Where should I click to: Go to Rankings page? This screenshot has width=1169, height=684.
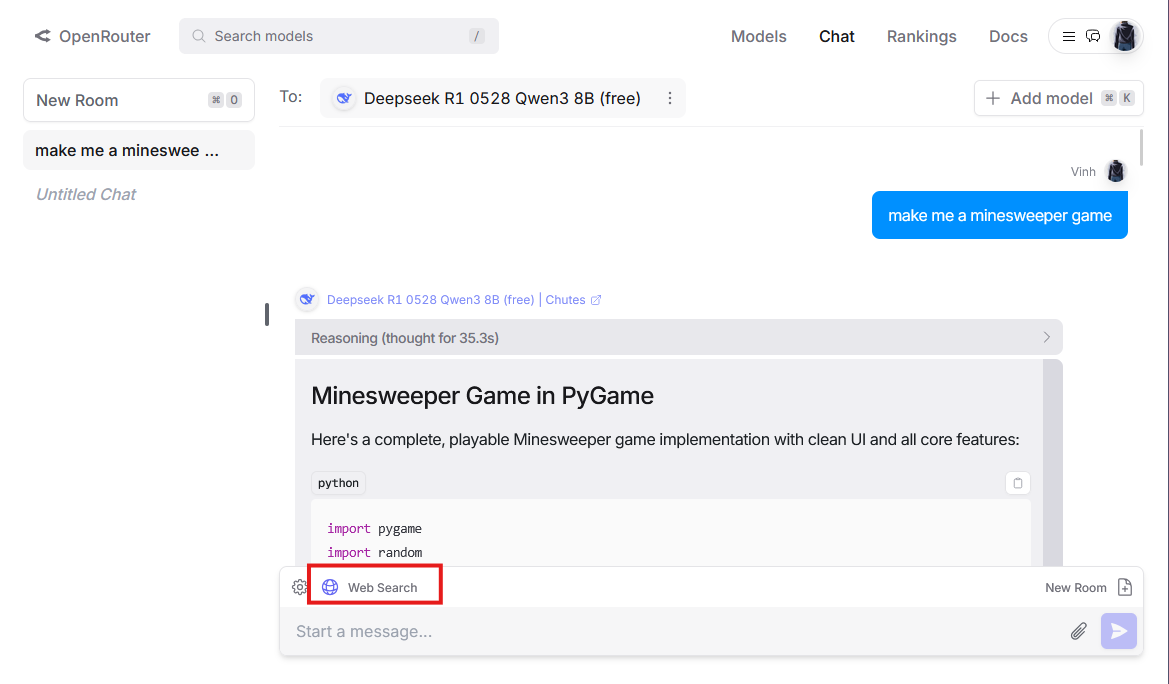[x=921, y=37]
